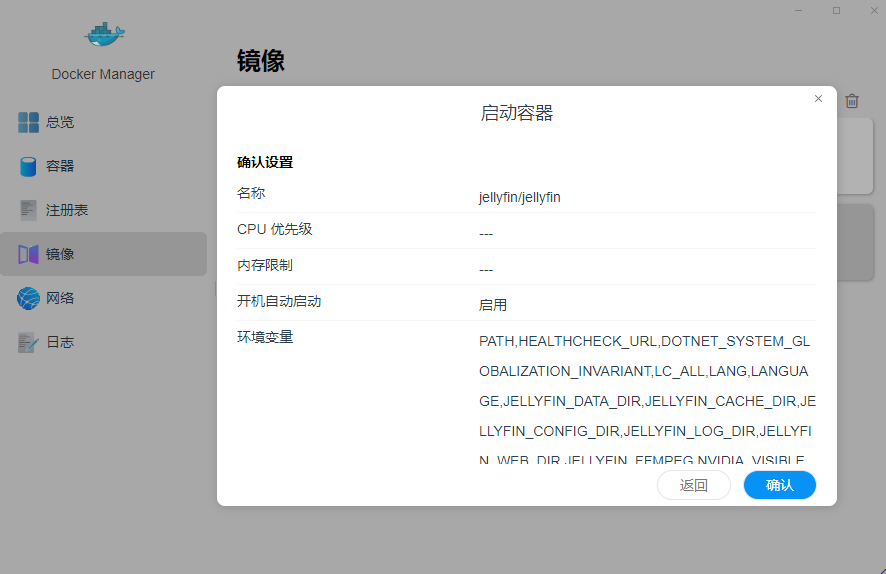Select the 日志 text label

(x=60, y=342)
